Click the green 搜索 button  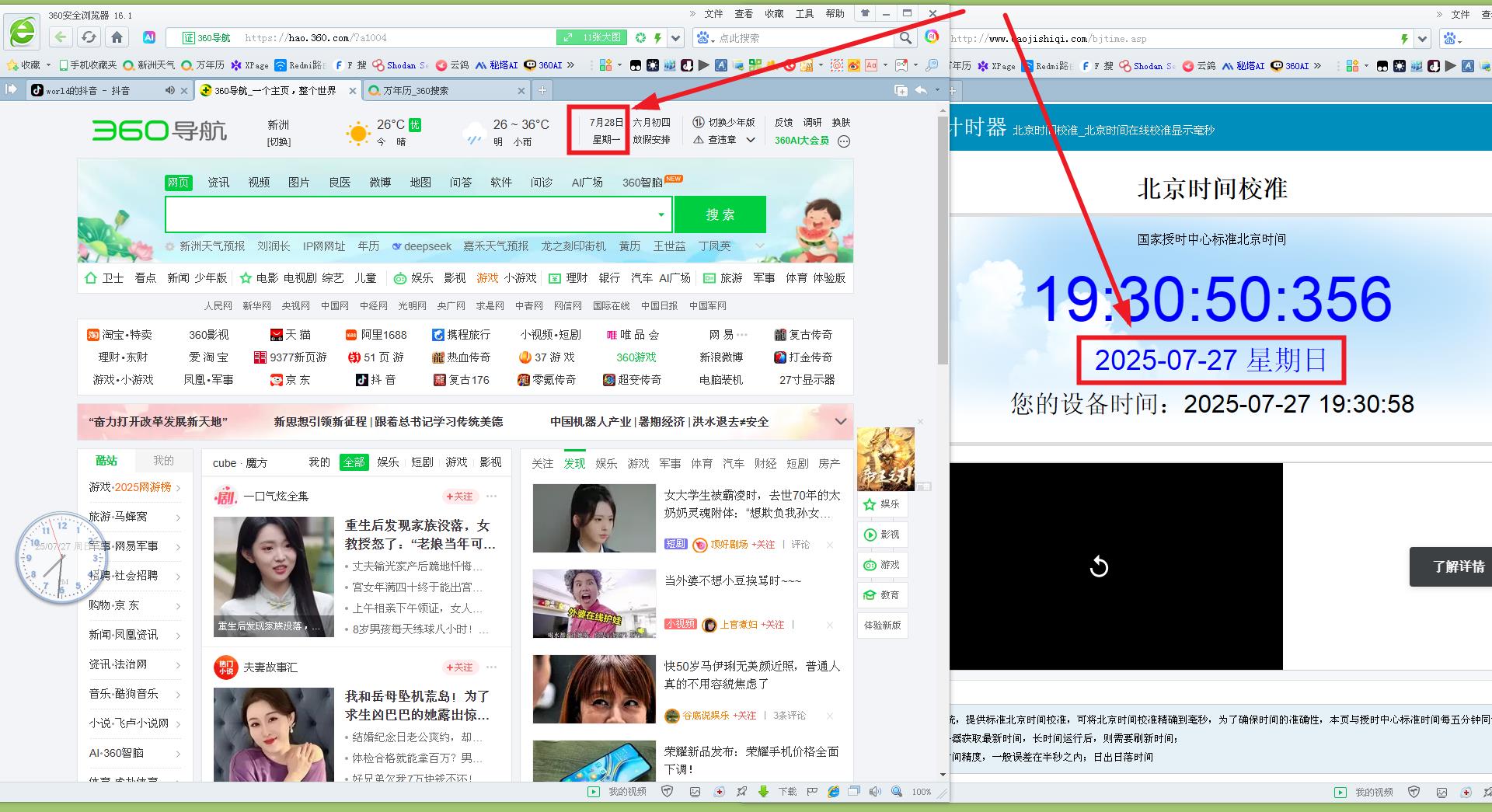pos(720,214)
